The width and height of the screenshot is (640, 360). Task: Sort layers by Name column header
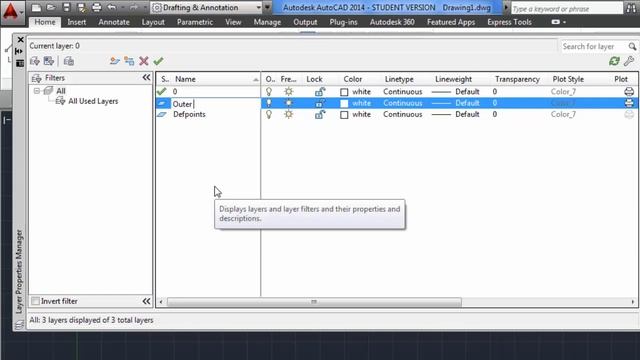point(216,79)
